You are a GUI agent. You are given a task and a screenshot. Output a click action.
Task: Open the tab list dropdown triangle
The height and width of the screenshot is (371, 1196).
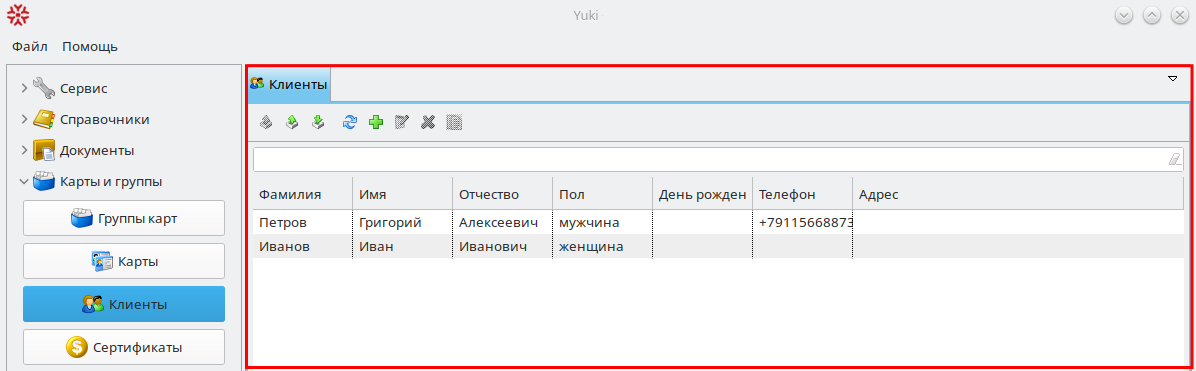pyautogui.click(x=1173, y=79)
